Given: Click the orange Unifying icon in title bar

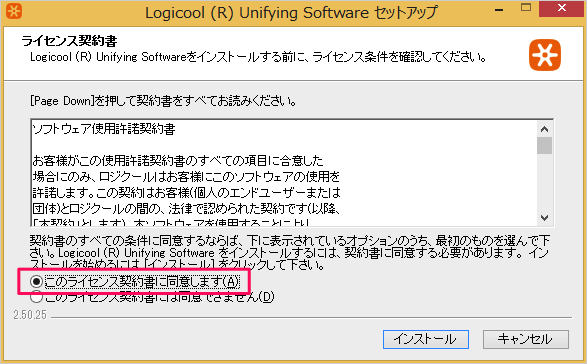Looking at the screenshot, I should point(14,12).
